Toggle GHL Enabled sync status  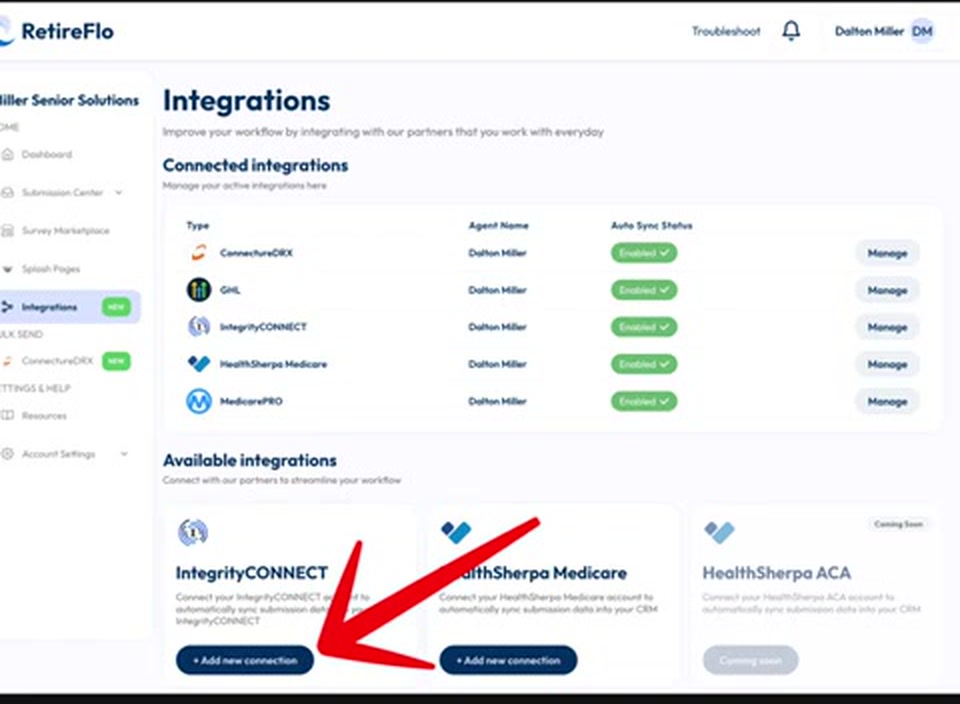(x=643, y=290)
